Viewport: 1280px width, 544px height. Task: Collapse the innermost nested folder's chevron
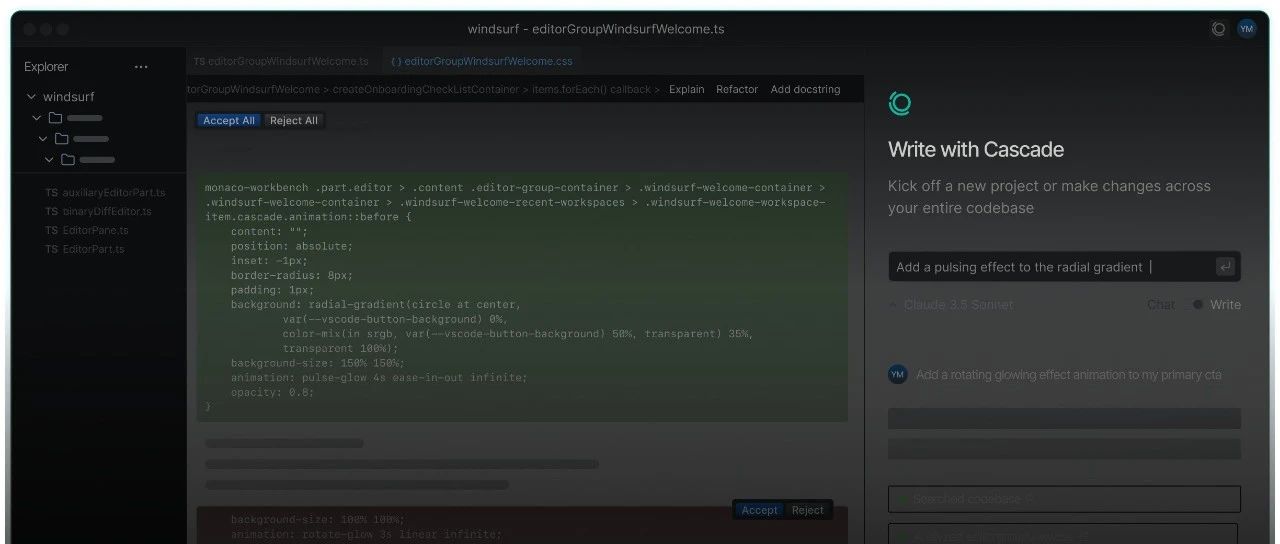[49, 159]
